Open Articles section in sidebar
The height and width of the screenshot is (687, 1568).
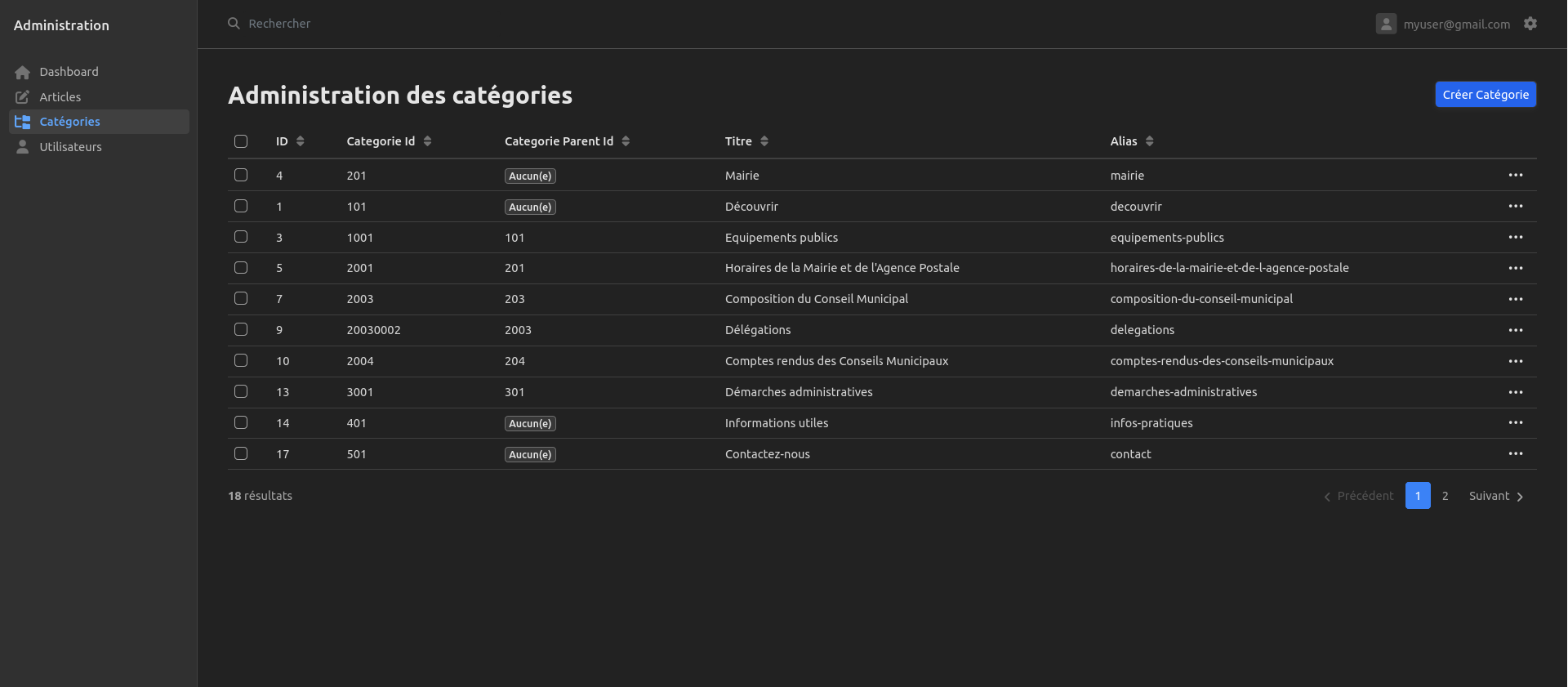[x=99, y=97]
